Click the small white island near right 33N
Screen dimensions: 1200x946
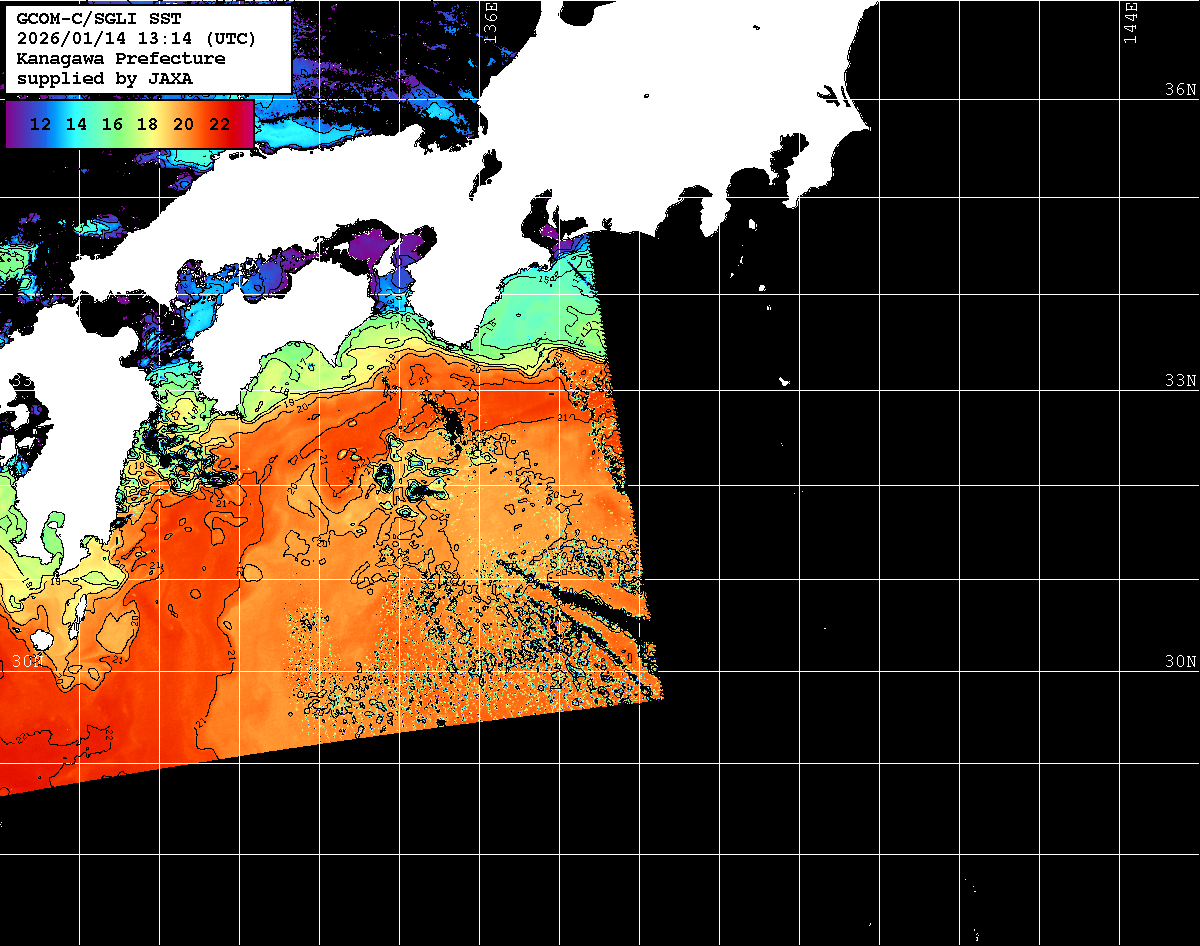tap(785, 381)
